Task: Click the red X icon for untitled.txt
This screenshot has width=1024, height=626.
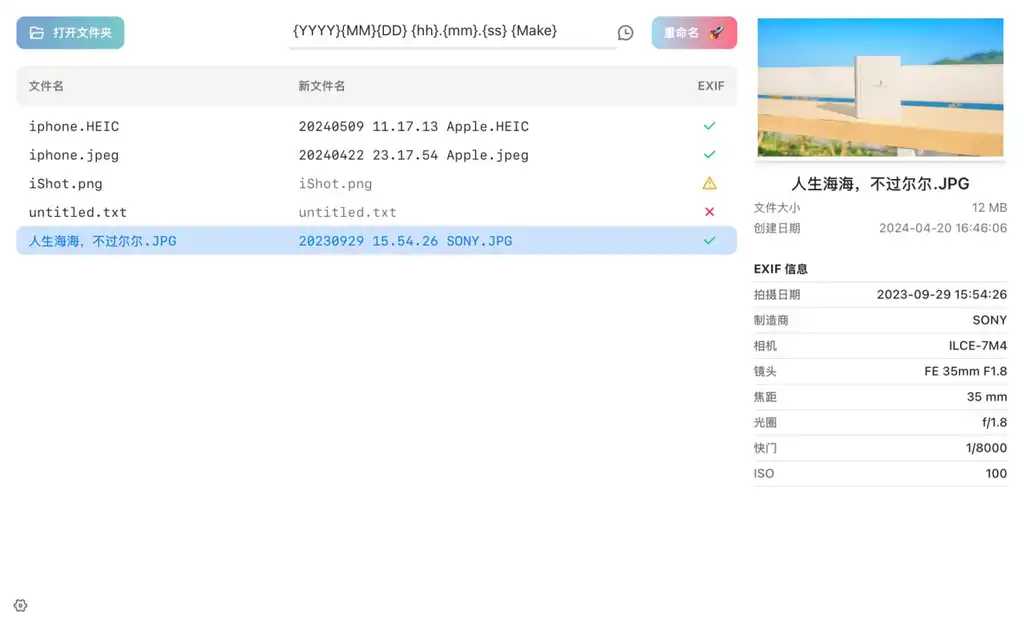Action: [709, 212]
